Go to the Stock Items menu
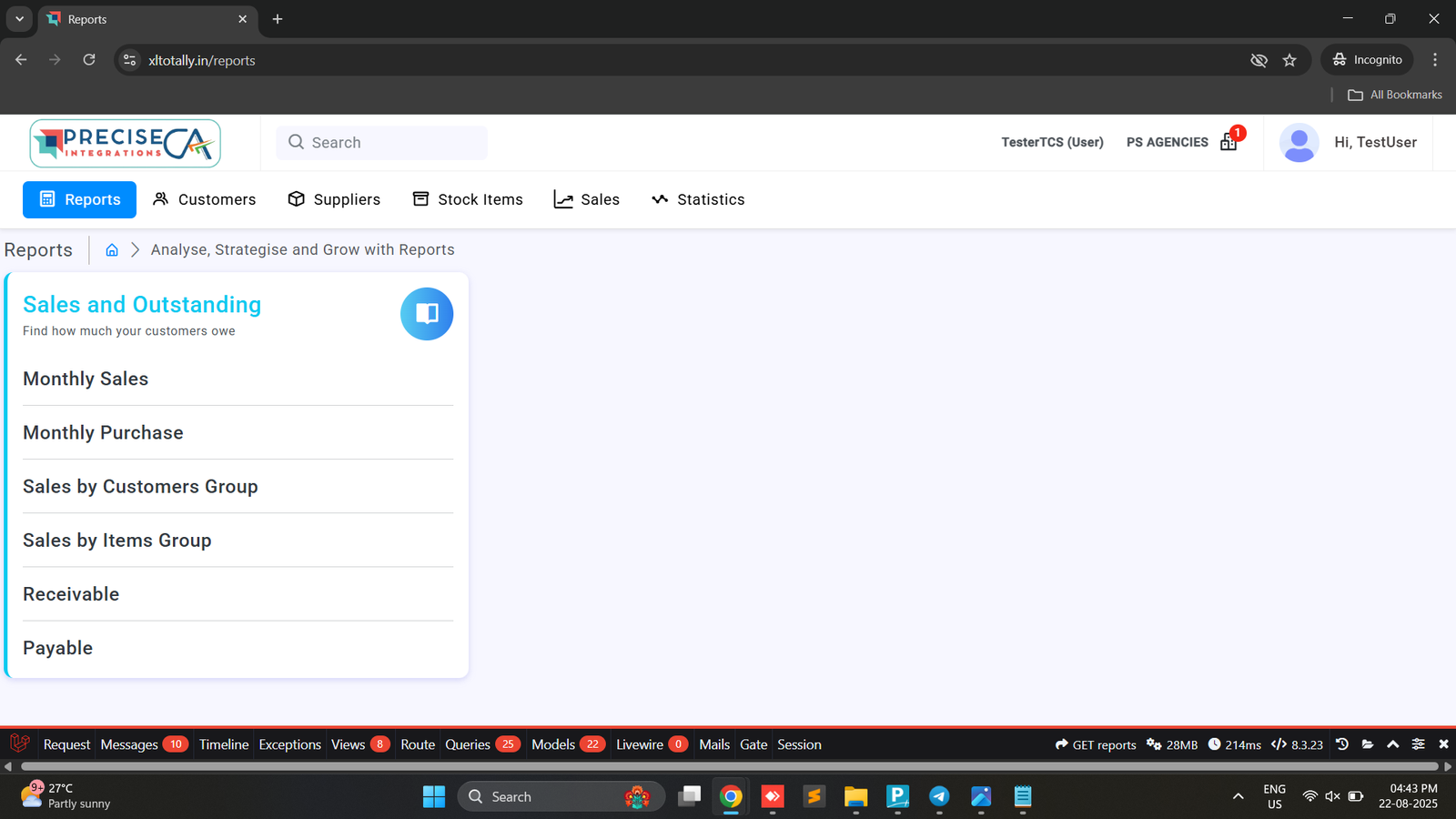1456x819 pixels. (x=468, y=199)
